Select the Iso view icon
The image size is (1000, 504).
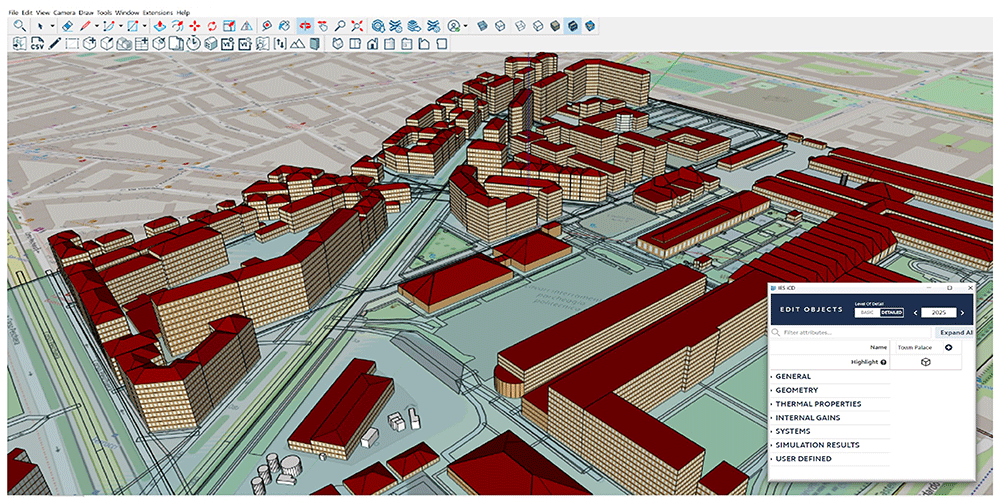(337, 43)
